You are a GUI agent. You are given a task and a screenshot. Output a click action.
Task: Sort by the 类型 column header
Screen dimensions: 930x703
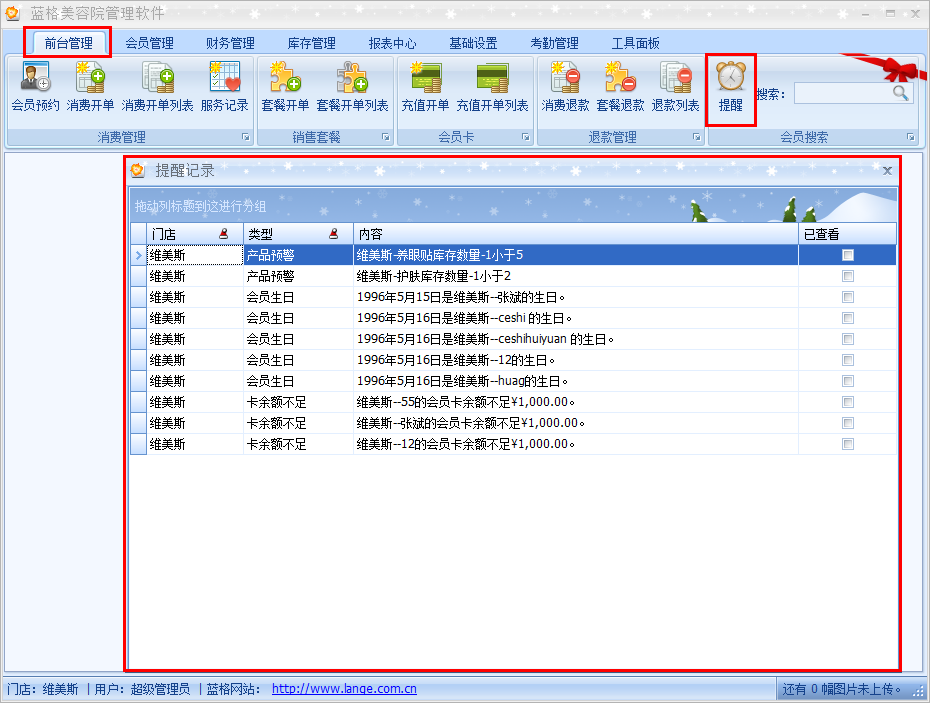298,234
